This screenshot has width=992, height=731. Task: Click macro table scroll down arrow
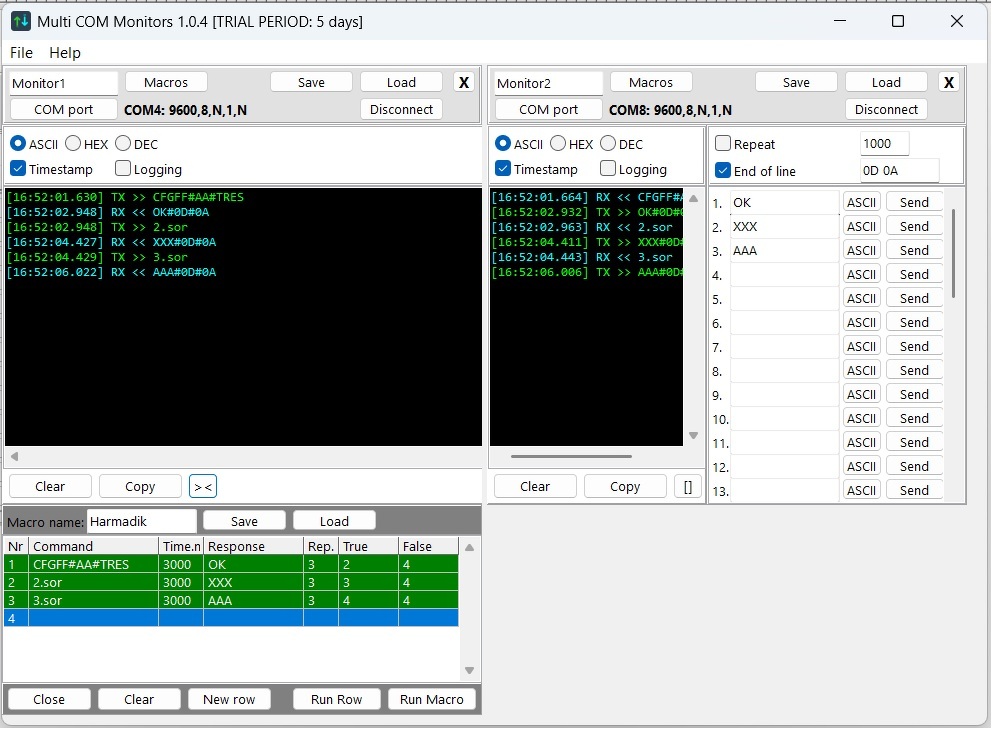tap(469, 670)
